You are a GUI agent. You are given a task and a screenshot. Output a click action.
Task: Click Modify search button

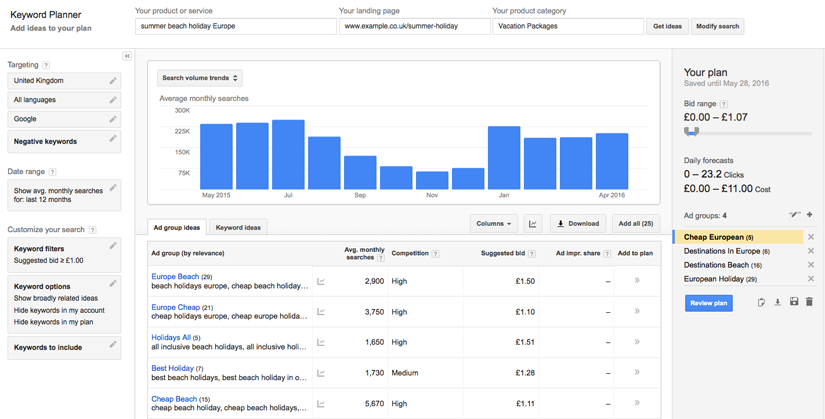tap(717, 26)
